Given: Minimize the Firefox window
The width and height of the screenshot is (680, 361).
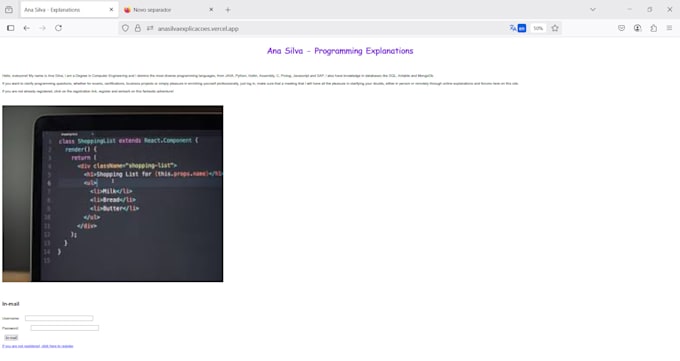Looking at the screenshot, I should coord(630,10).
